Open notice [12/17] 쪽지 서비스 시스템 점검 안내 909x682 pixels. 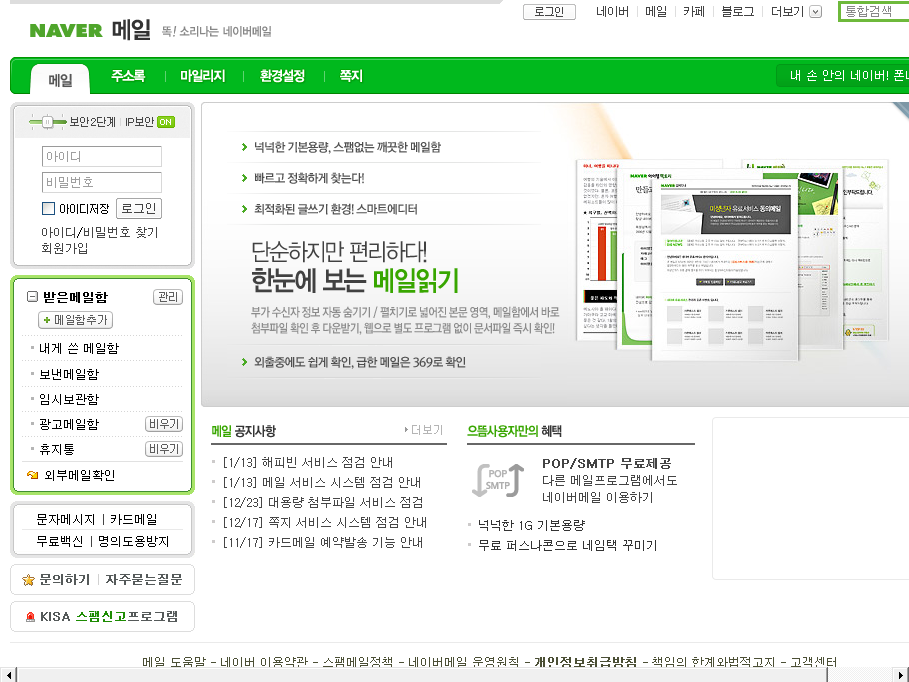325,522
